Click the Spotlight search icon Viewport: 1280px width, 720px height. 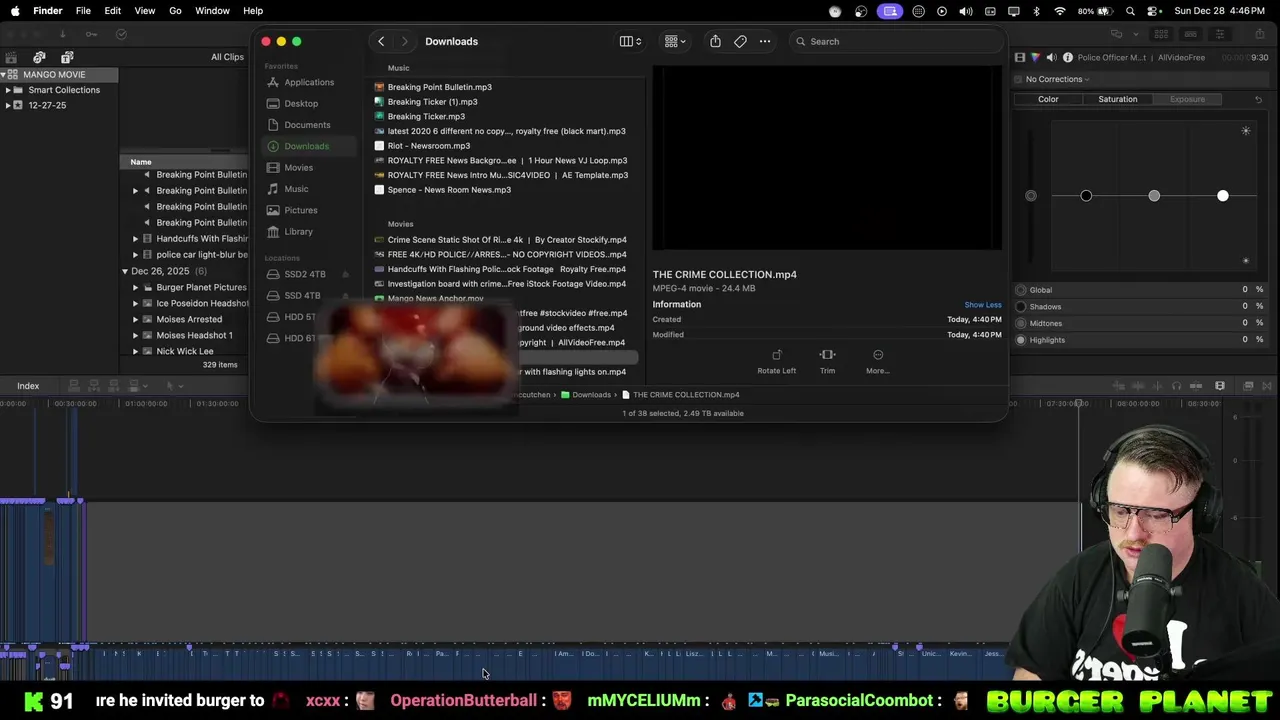click(1131, 11)
